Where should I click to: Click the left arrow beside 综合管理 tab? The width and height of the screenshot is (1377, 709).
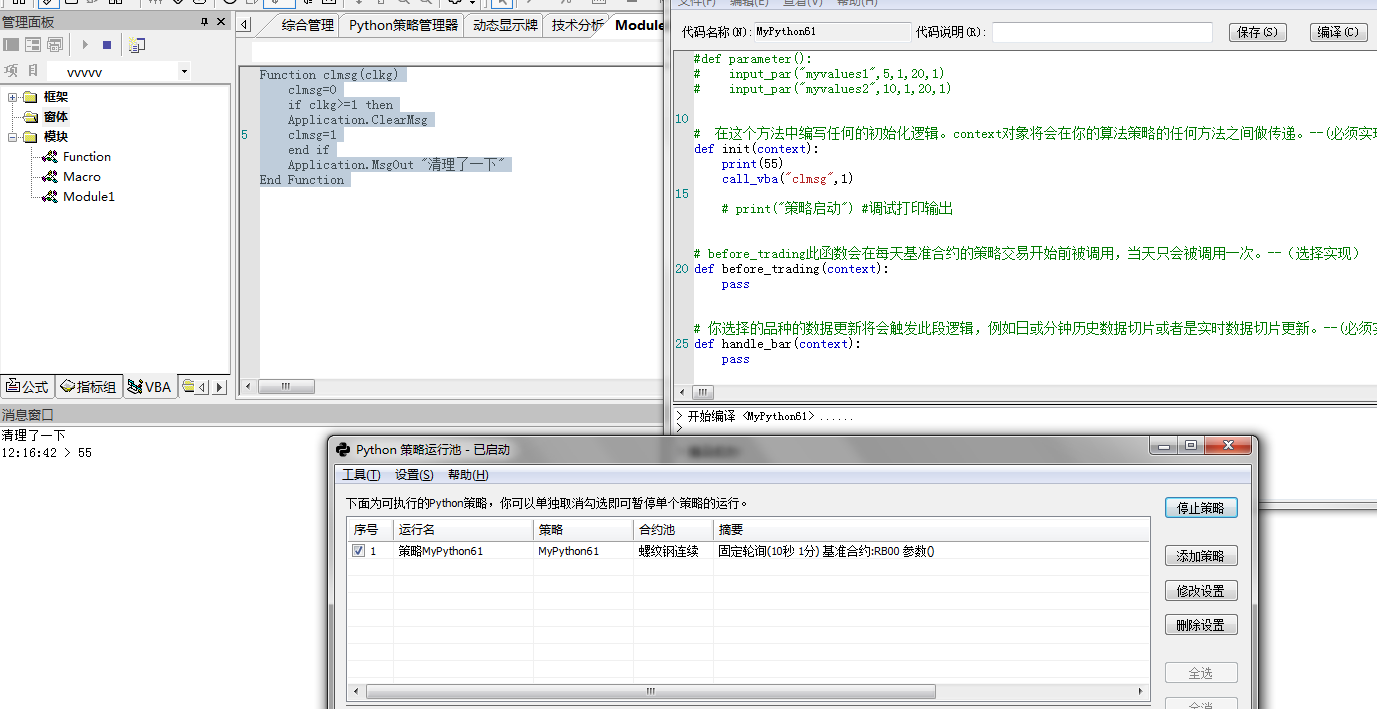click(x=244, y=25)
